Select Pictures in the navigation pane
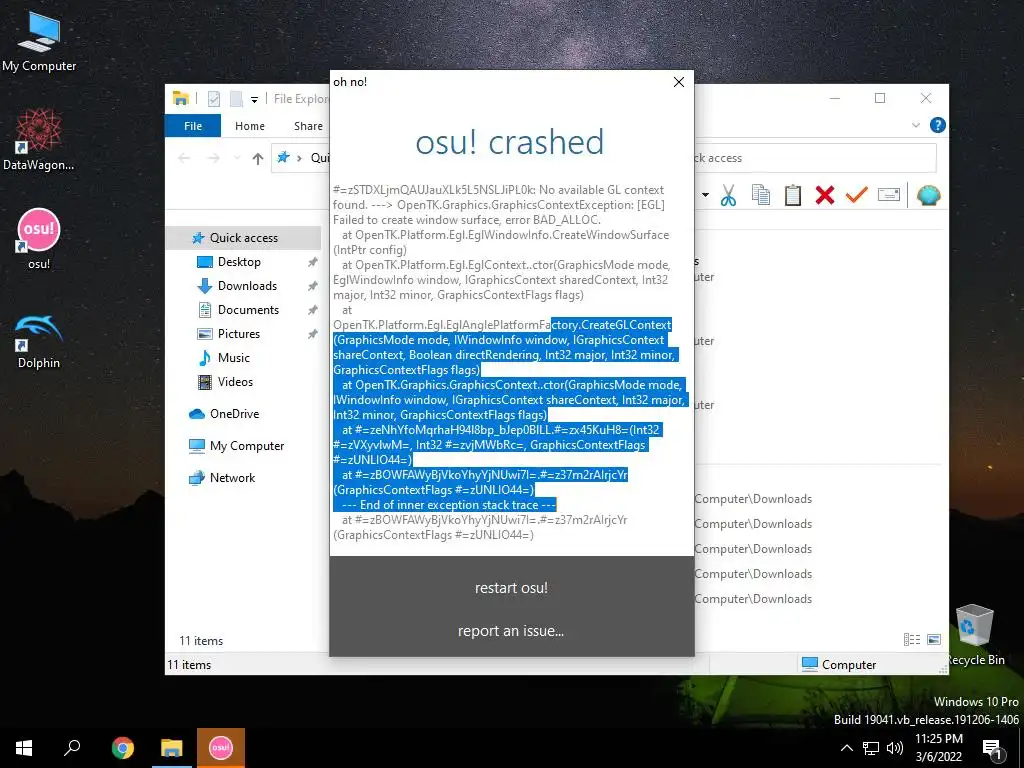 238,334
